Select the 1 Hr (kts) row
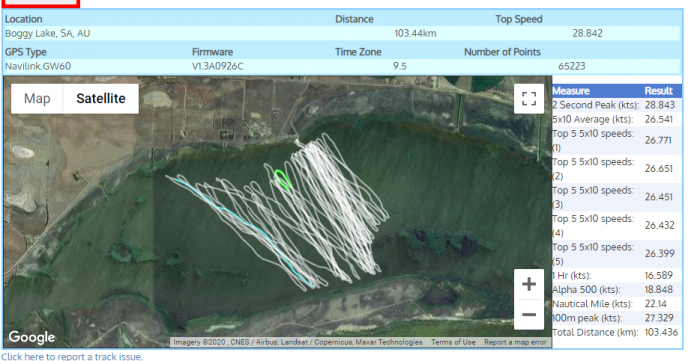Screen dimensions: 700x361 [617, 275]
